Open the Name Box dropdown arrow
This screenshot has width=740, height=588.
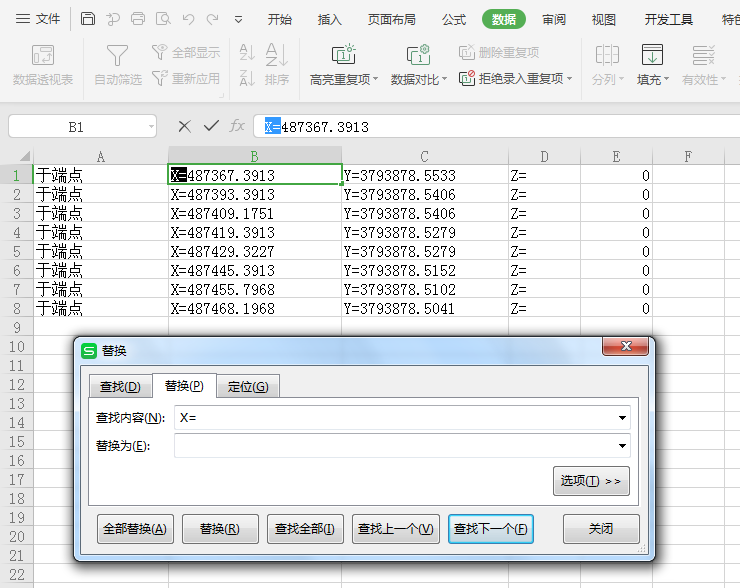(x=151, y=126)
